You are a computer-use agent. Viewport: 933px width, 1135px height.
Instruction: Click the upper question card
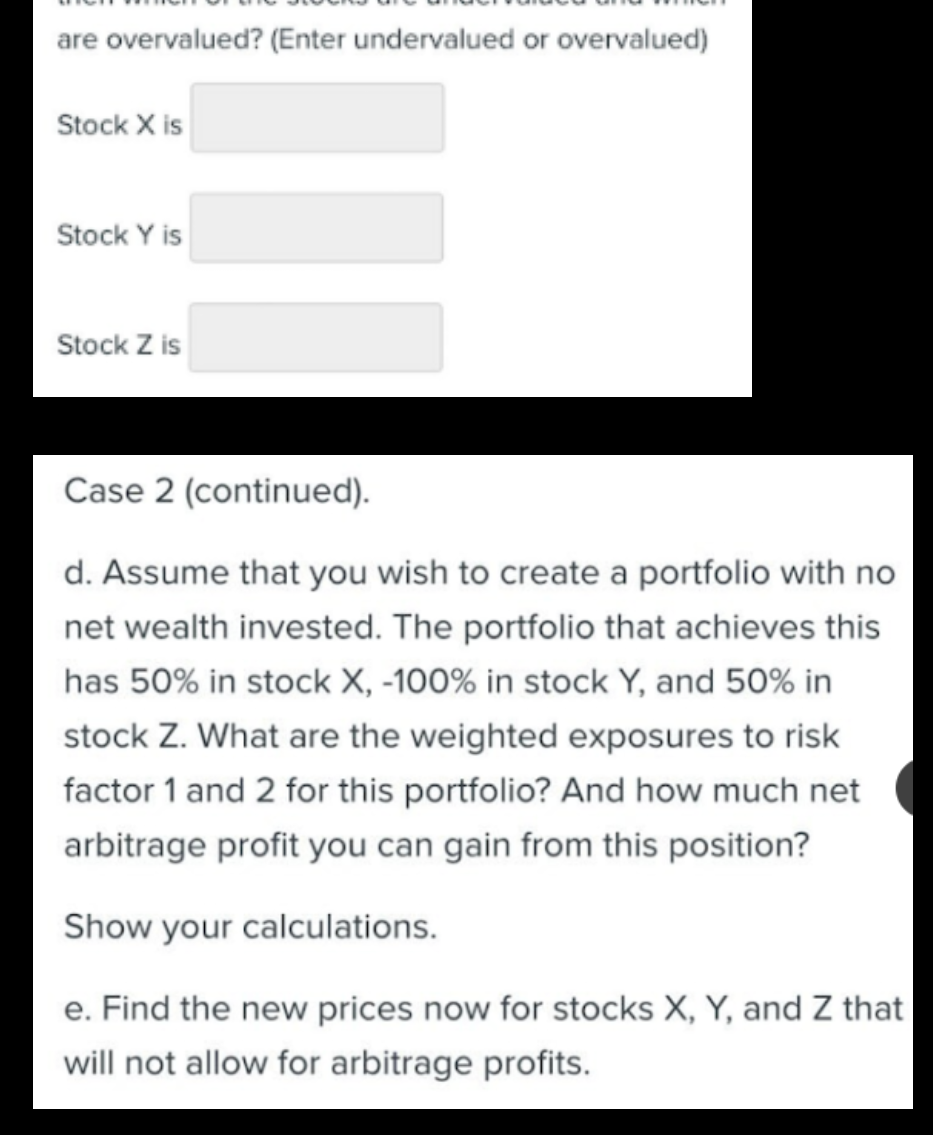[390, 200]
